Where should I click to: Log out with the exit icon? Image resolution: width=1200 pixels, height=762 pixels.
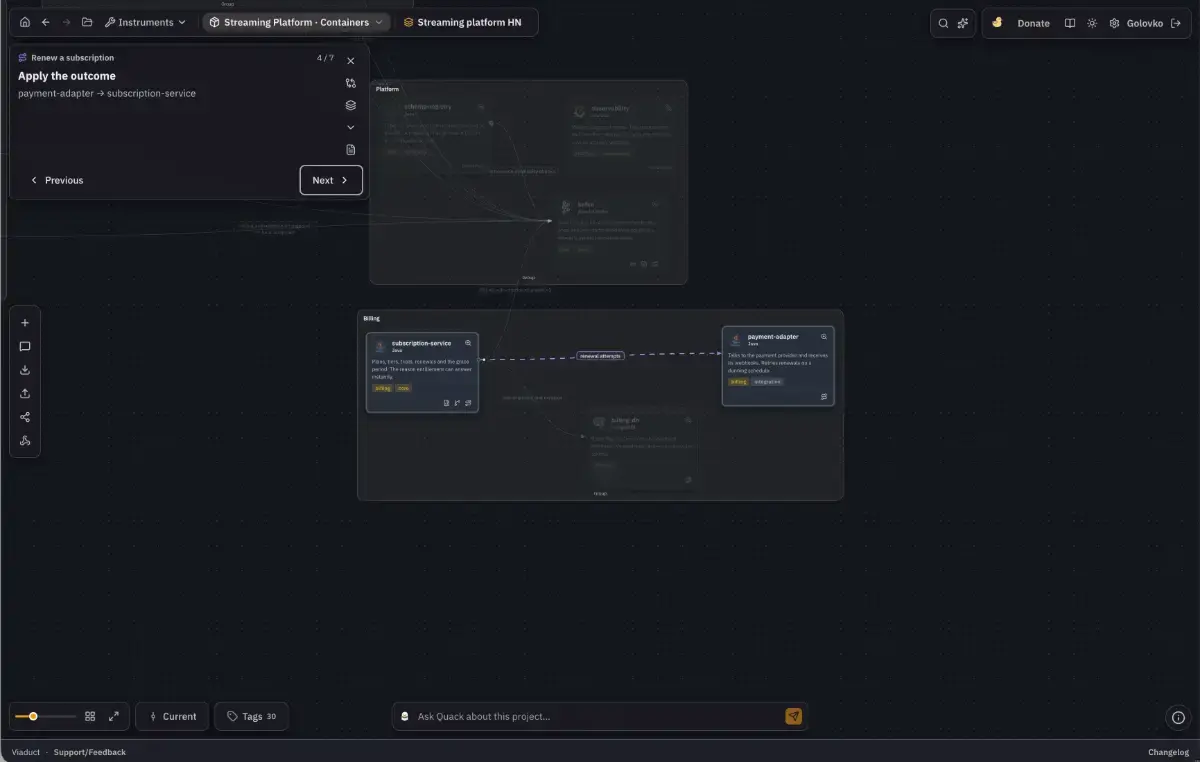(1176, 23)
